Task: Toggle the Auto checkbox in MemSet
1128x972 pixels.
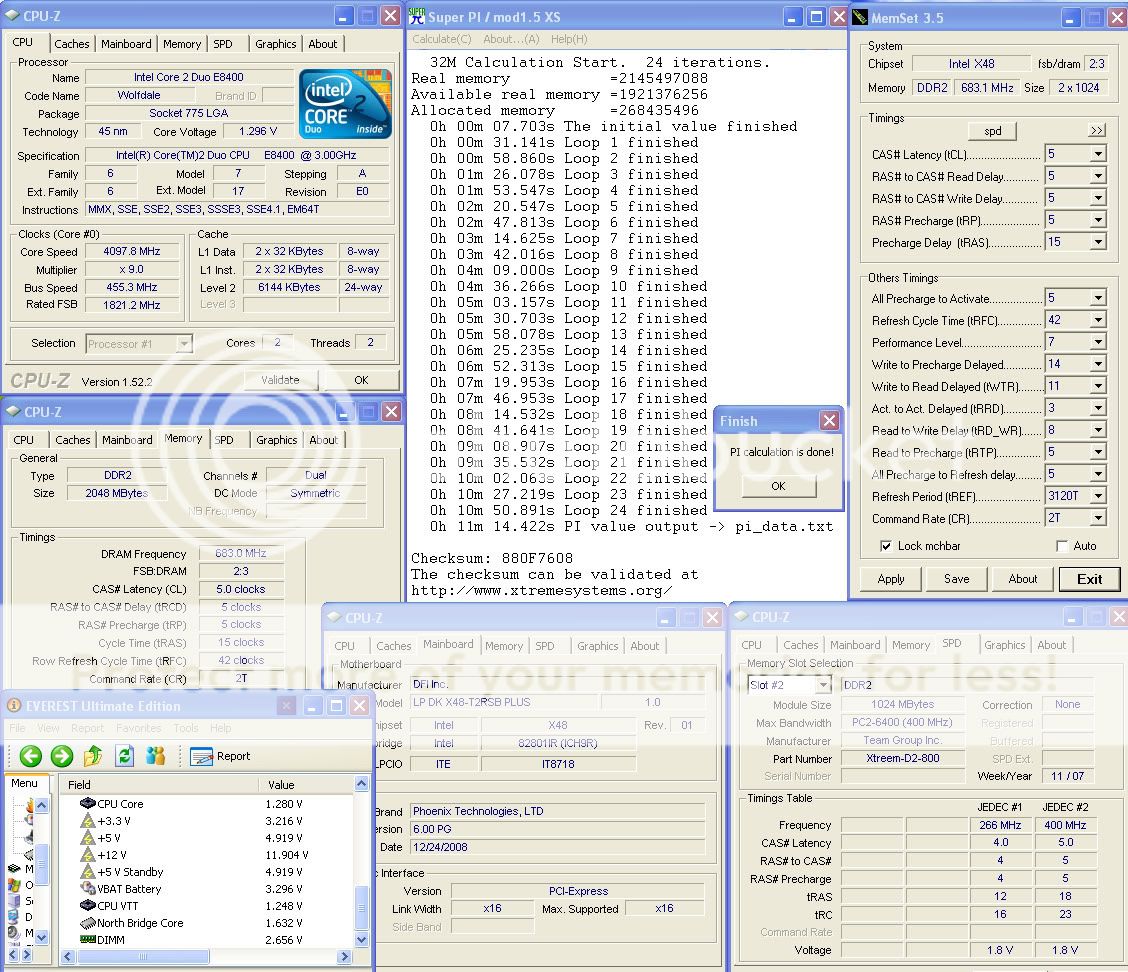Action: (x=1062, y=546)
